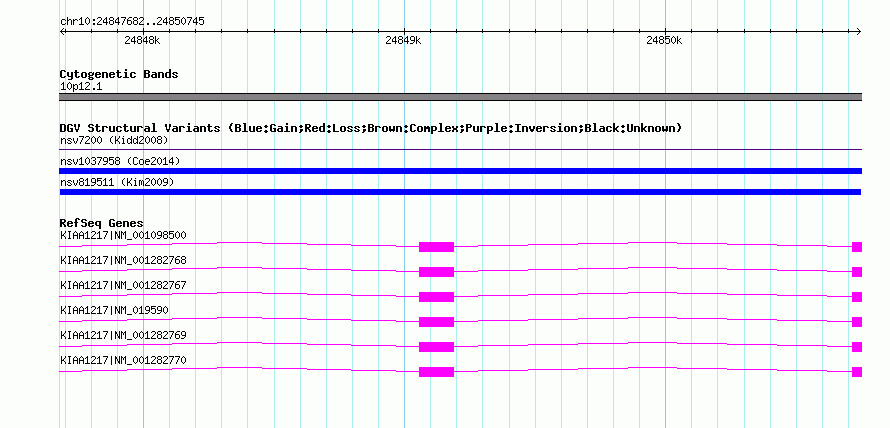Click the middle exon of NM_001098500
The height and width of the screenshot is (428, 890).
click(x=436, y=247)
